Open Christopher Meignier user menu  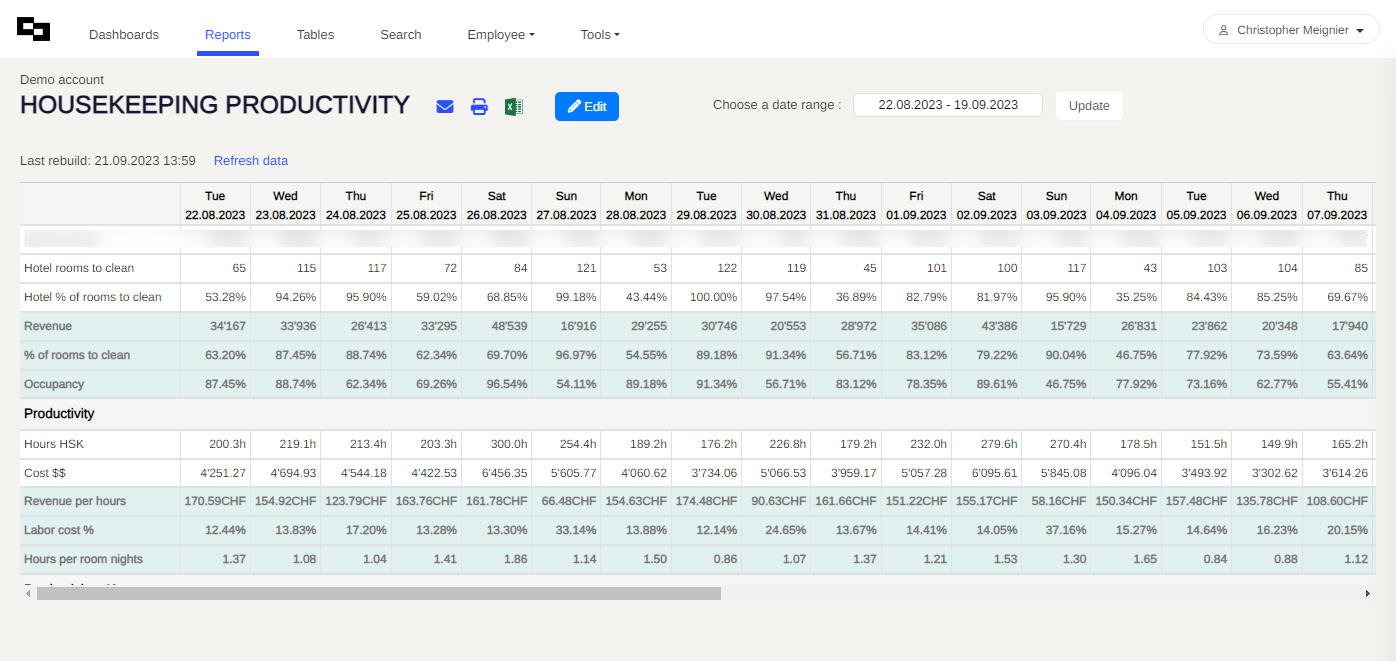(1290, 30)
